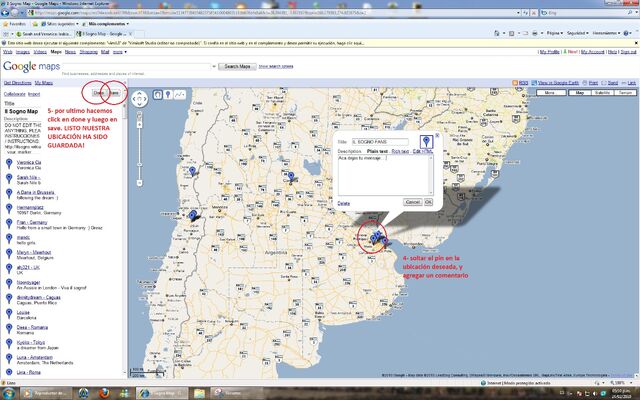Switch to Sarah and Veronica browser tab
640x400 pixels.
coord(43,34)
